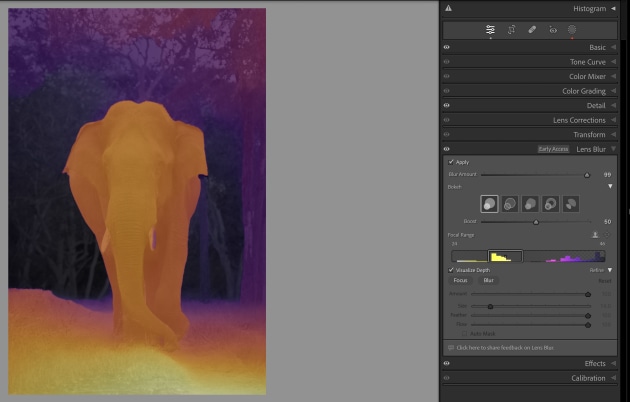Select the Focus refine brush button
The width and height of the screenshot is (630, 402).
click(x=460, y=280)
